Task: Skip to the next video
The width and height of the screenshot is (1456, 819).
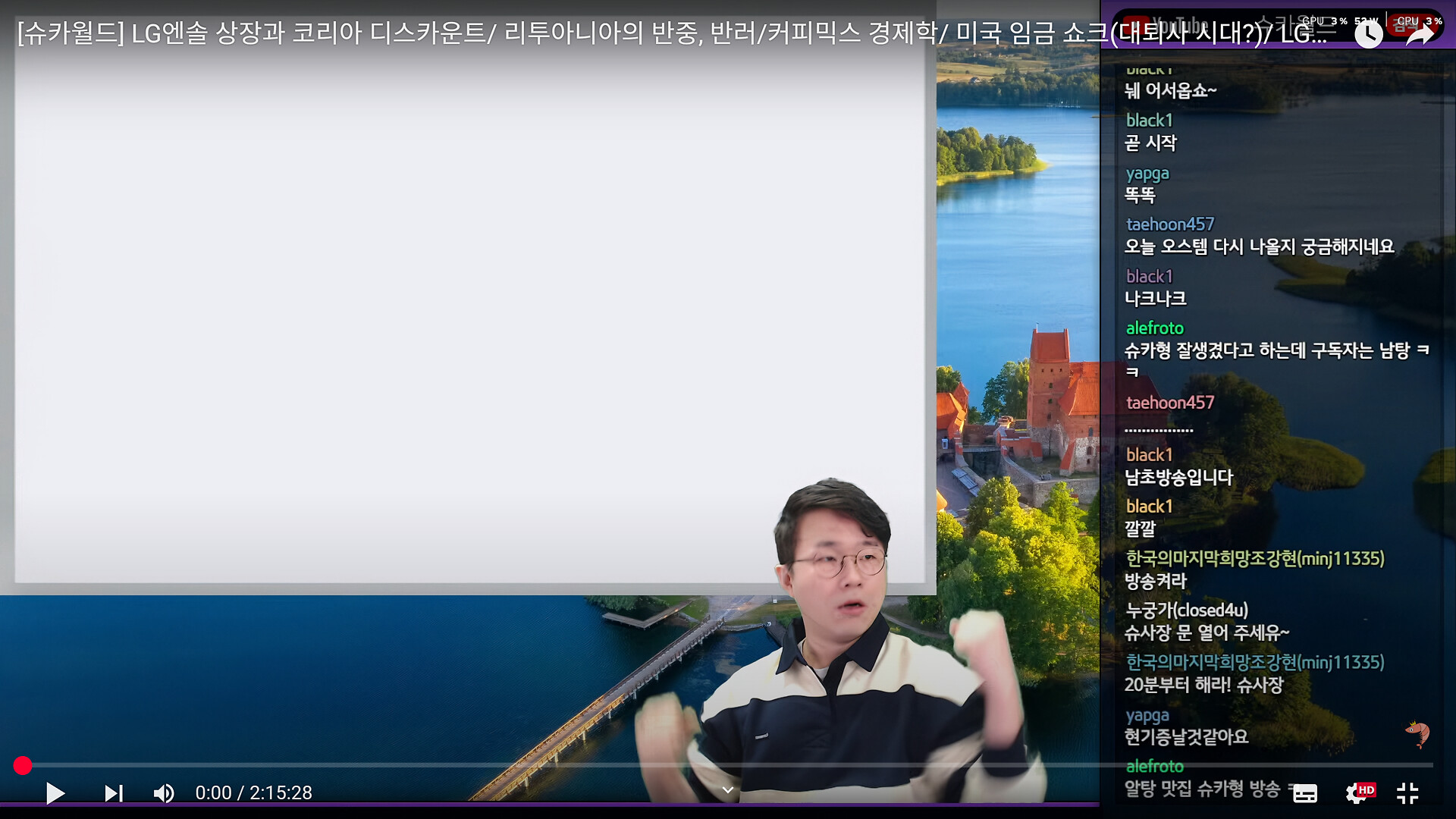Action: click(114, 793)
